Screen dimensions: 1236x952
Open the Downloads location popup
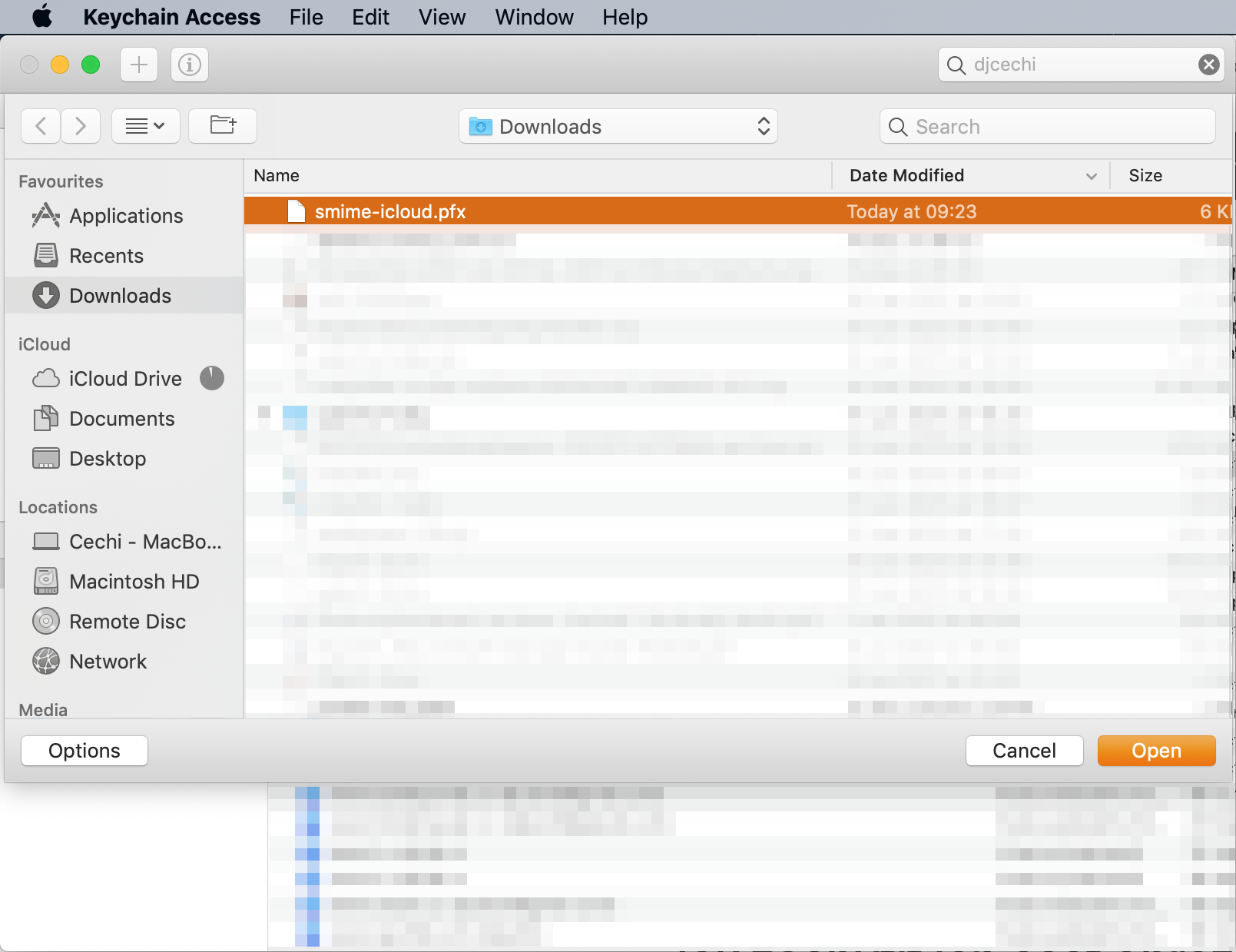pyautogui.click(x=618, y=127)
